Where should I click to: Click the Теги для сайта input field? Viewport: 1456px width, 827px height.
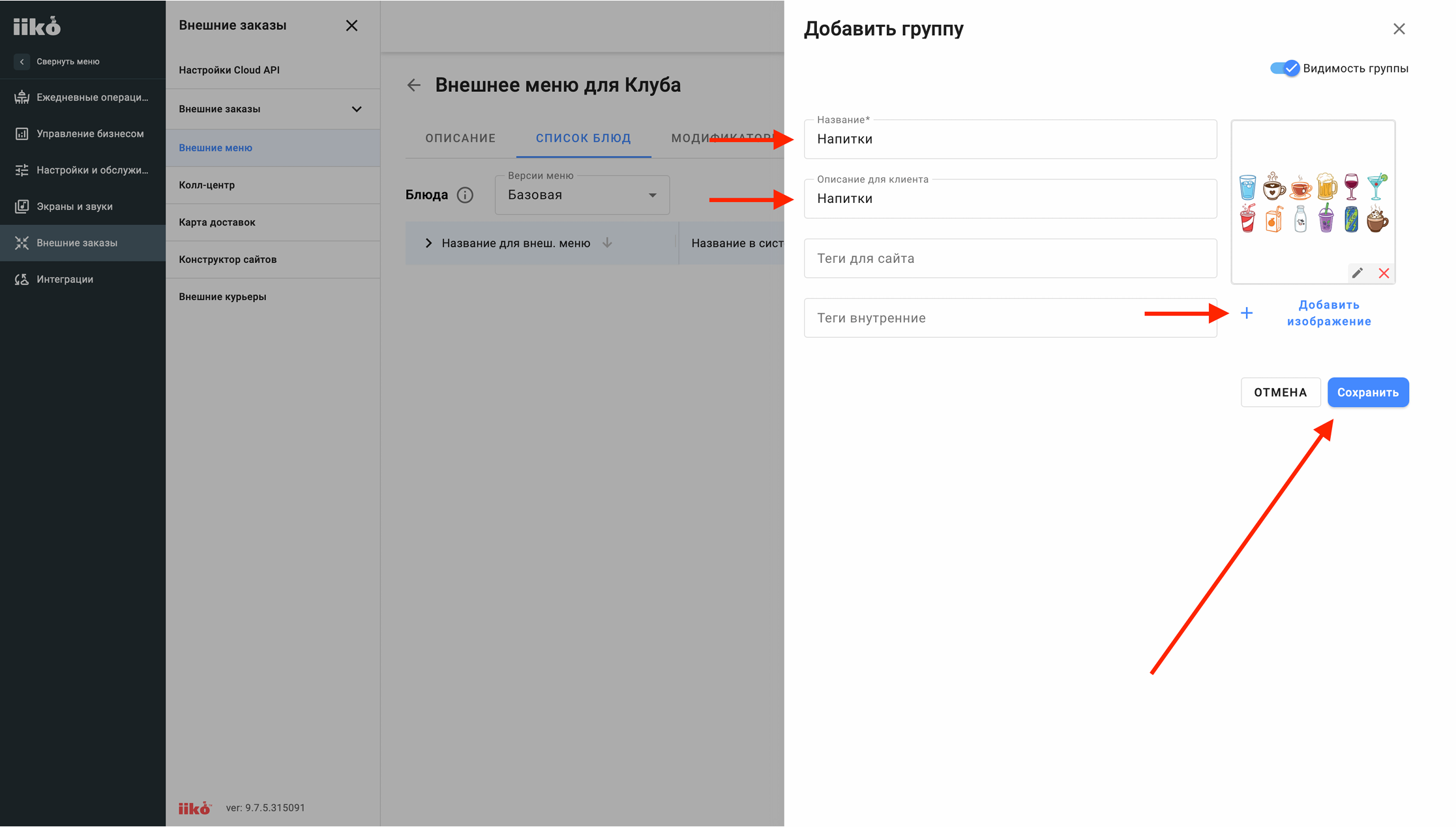[x=1010, y=258]
